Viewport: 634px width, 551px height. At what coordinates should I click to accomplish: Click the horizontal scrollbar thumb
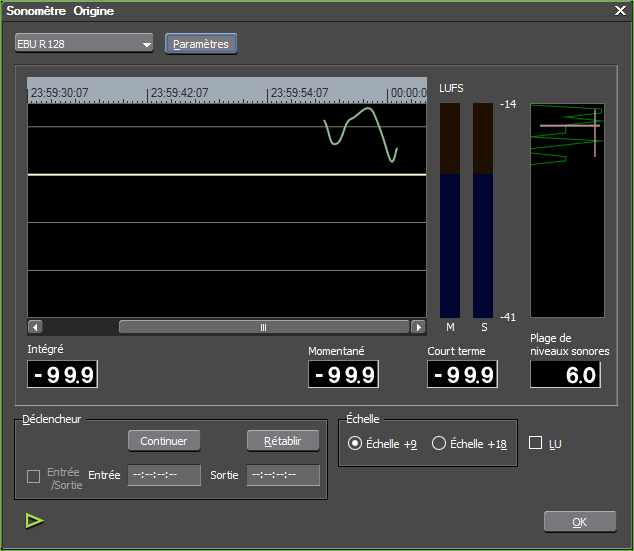[x=264, y=327]
